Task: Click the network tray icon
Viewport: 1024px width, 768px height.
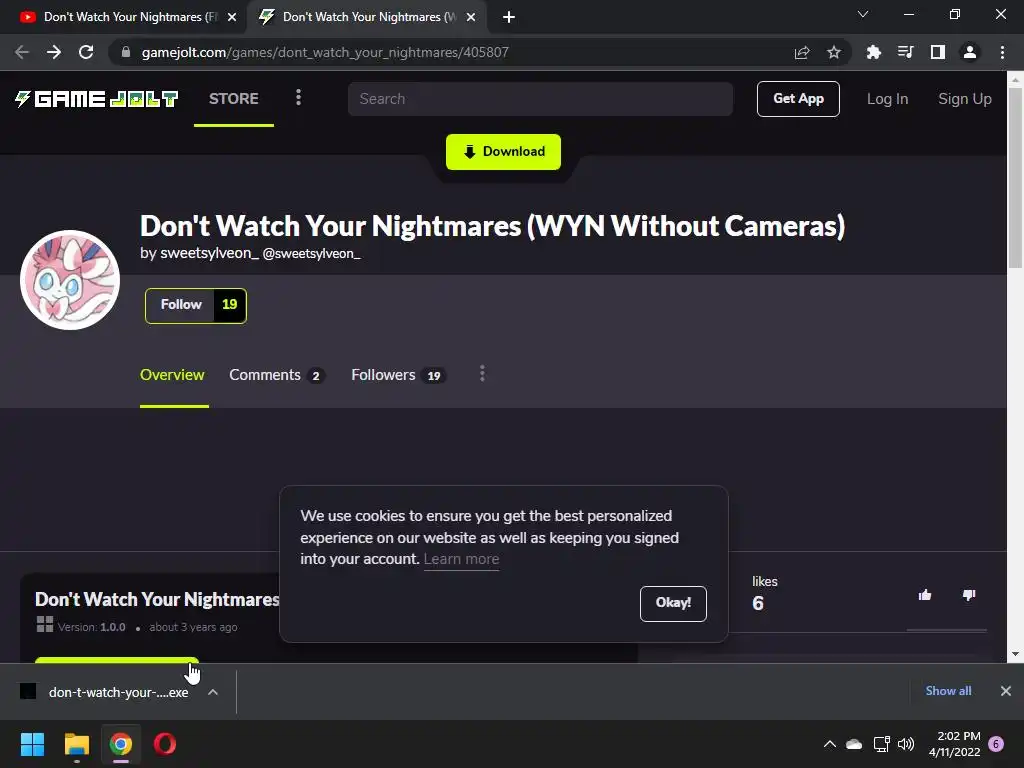Action: pos(882,744)
